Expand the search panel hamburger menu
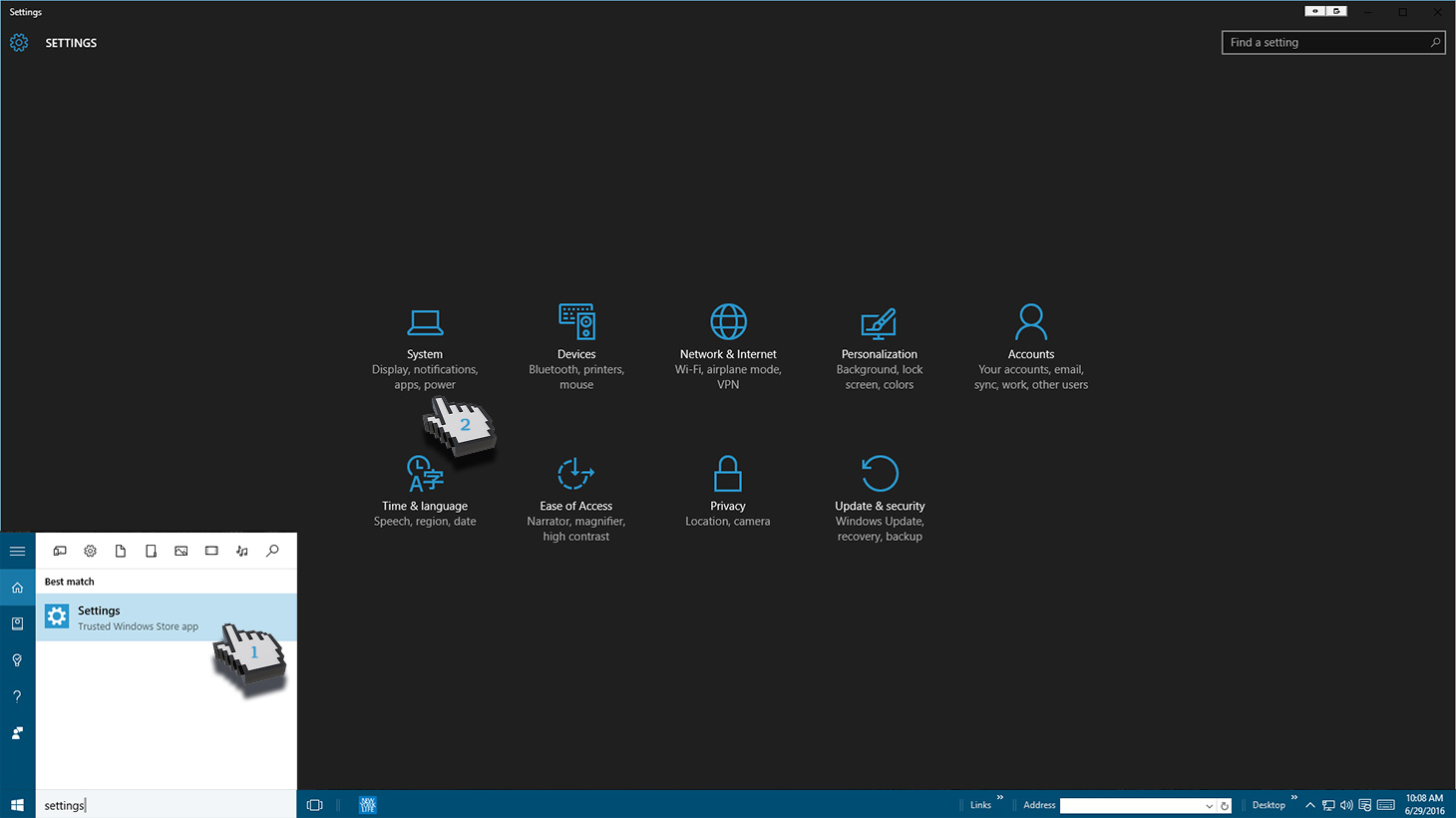Viewport: 1456px width, 818px height. (x=17, y=551)
